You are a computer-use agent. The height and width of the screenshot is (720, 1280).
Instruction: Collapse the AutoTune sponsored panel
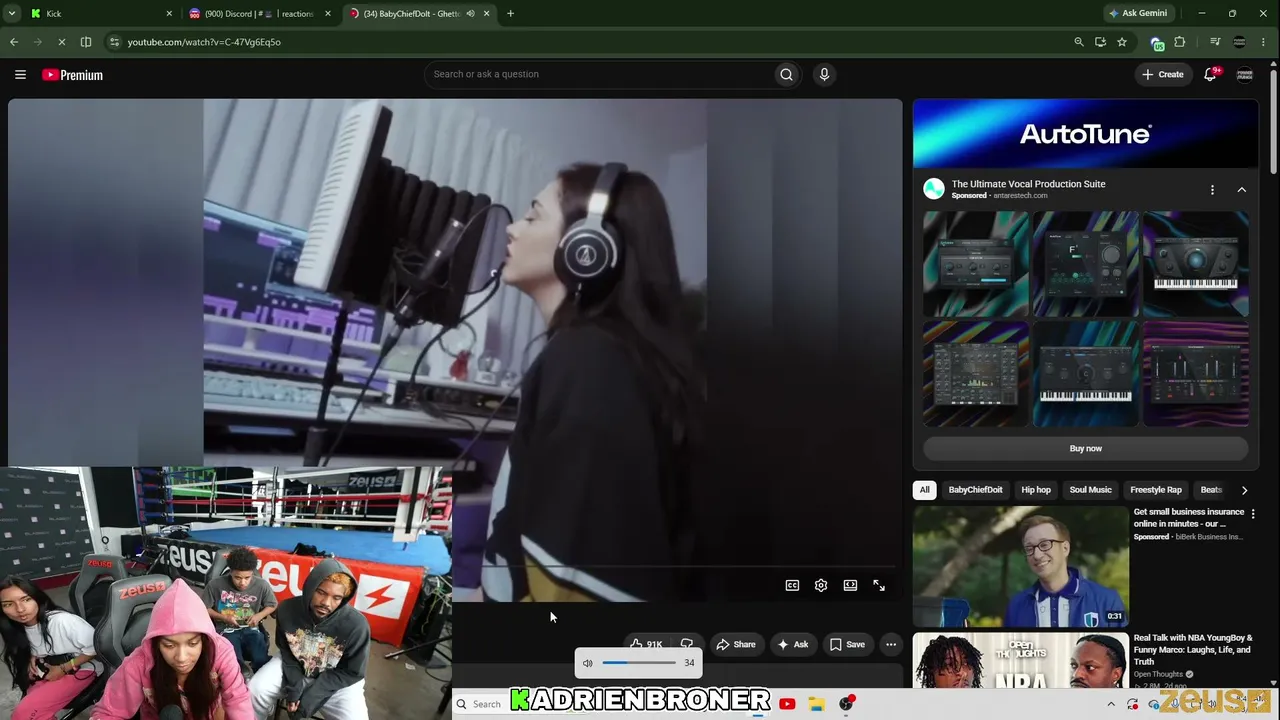[x=1242, y=190]
